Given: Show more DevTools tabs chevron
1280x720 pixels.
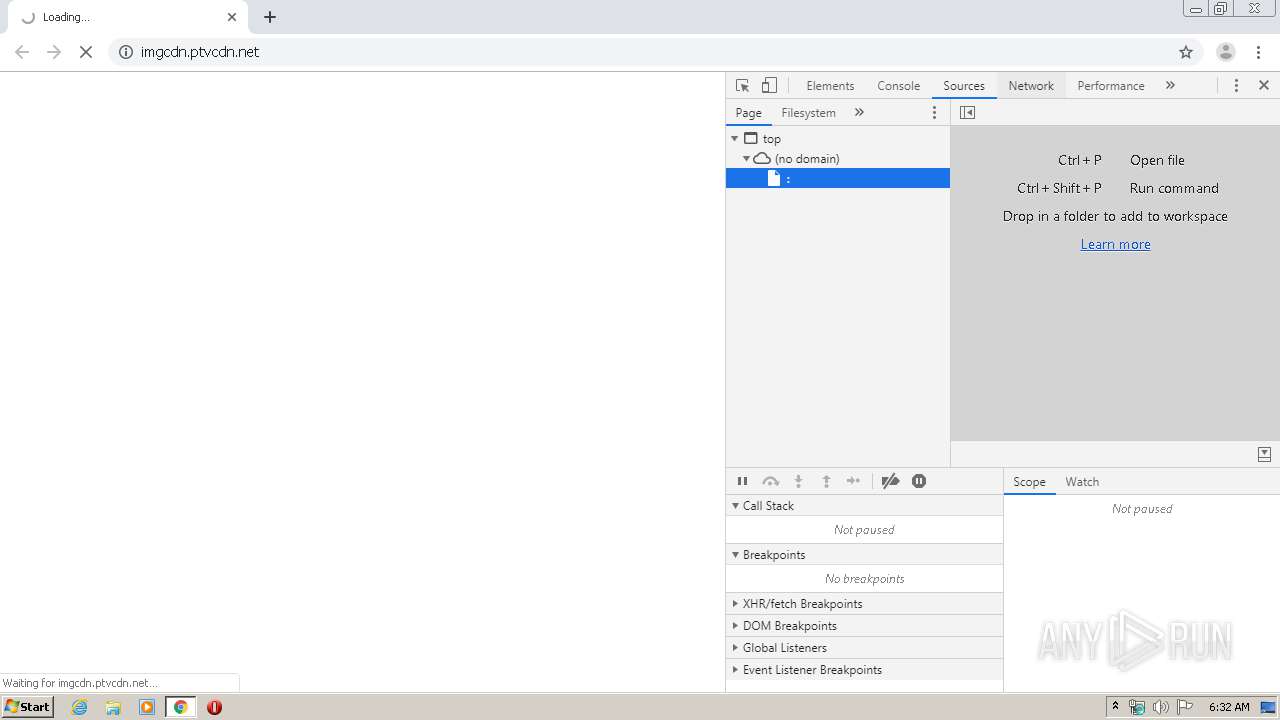Looking at the screenshot, I should coord(1170,86).
